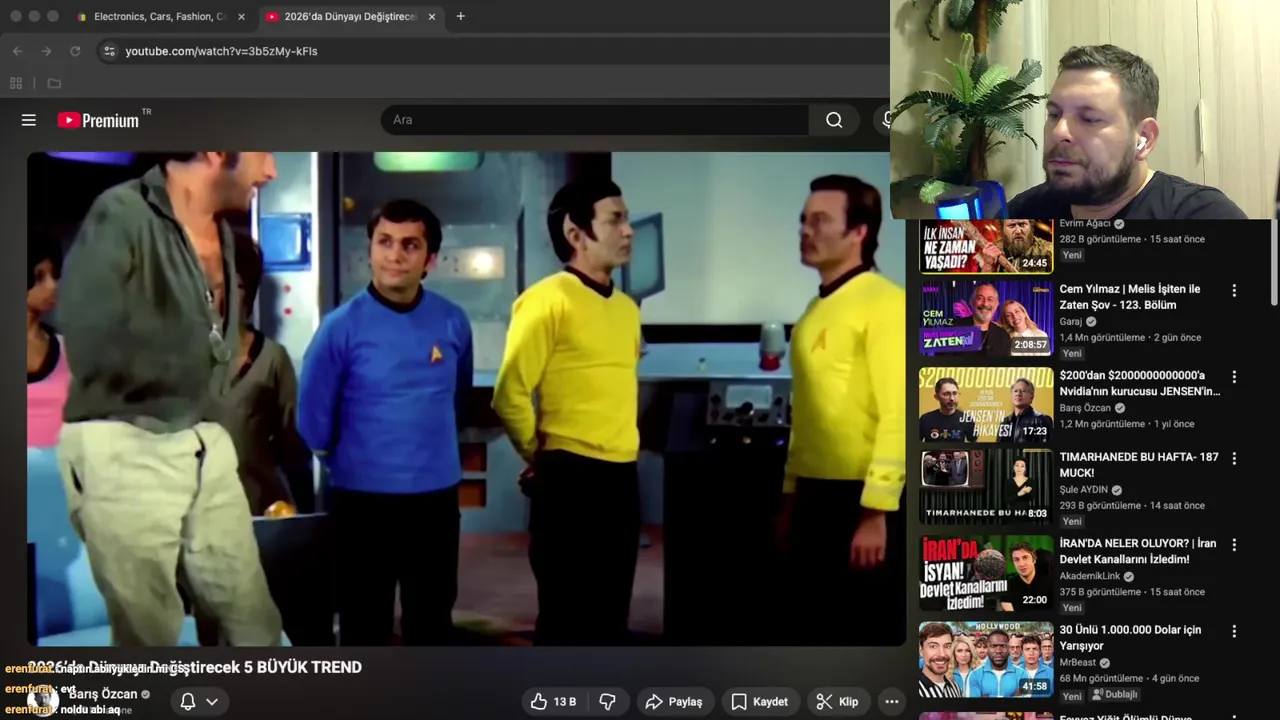Click the Paylaş share button
1280x720 pixels.
point(674,702)
